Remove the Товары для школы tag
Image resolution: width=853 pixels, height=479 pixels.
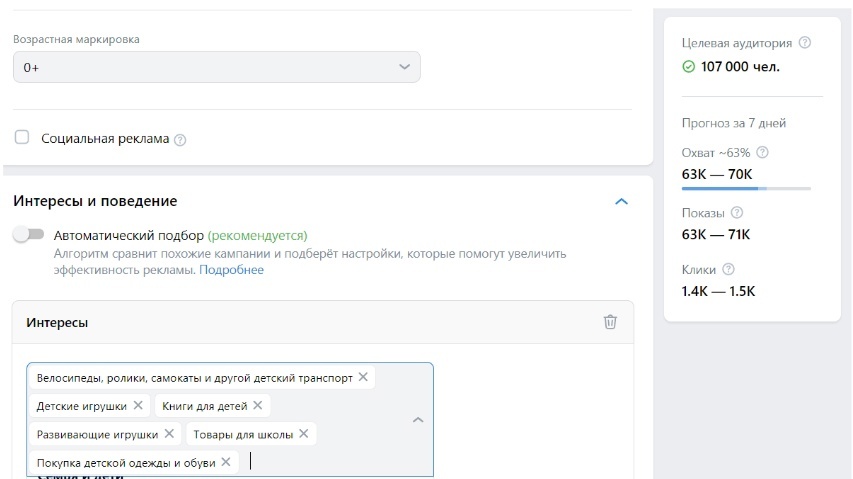pyautogui.click(x=304, y=433)
